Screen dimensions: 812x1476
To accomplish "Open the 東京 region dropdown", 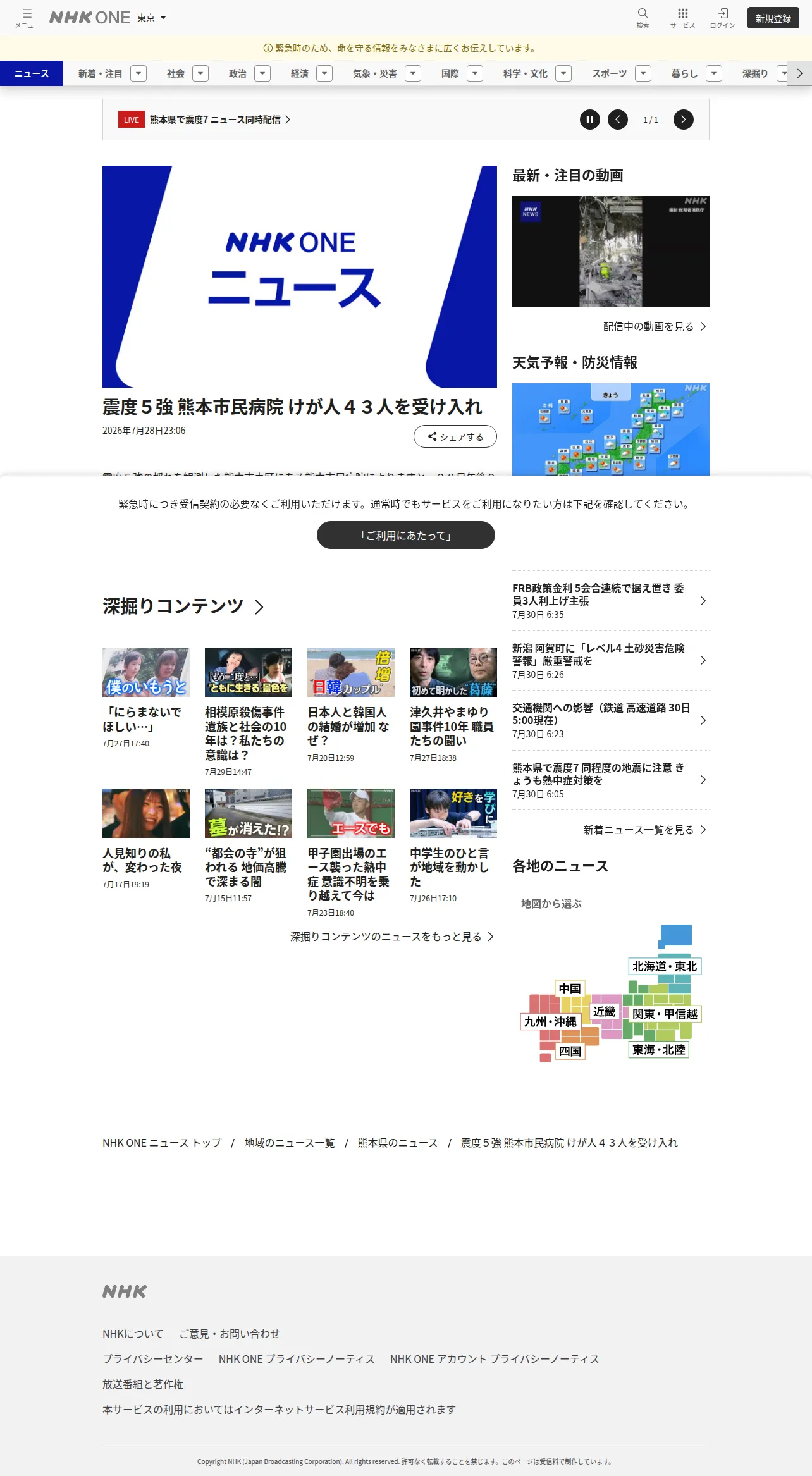I will pos(152,18).
